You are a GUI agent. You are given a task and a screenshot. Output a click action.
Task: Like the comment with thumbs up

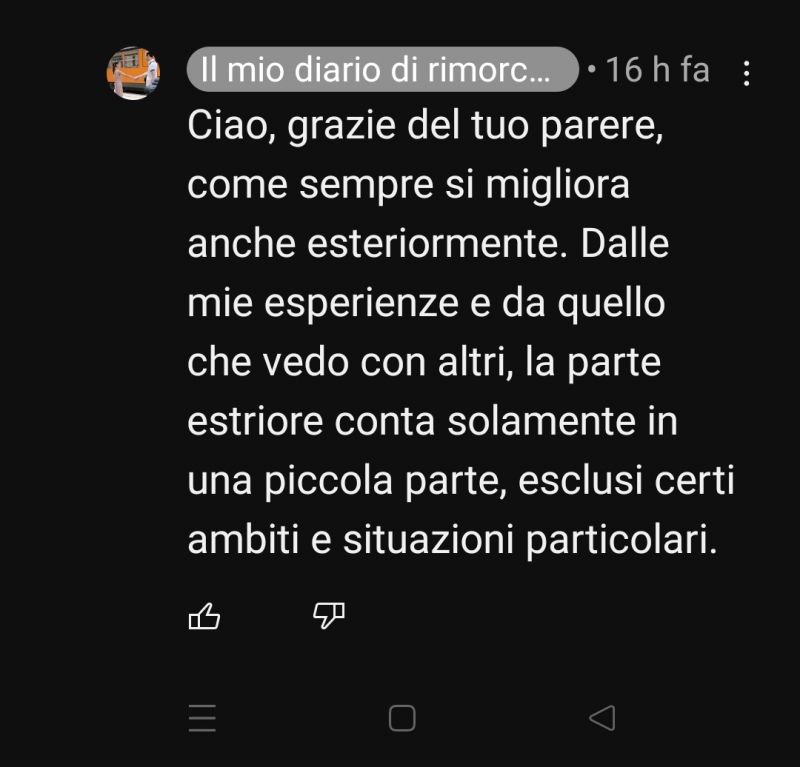point(205,616)
